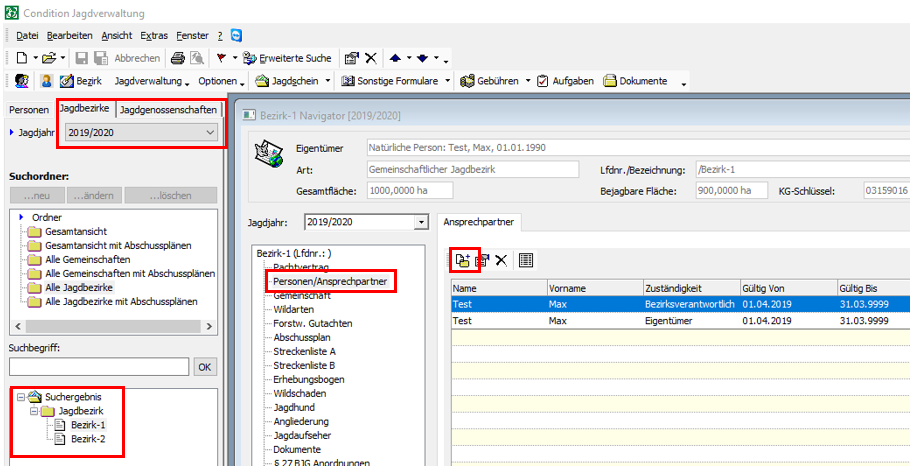Click the edit properties icon above the table
911x467 pixels.
point(482,260)
